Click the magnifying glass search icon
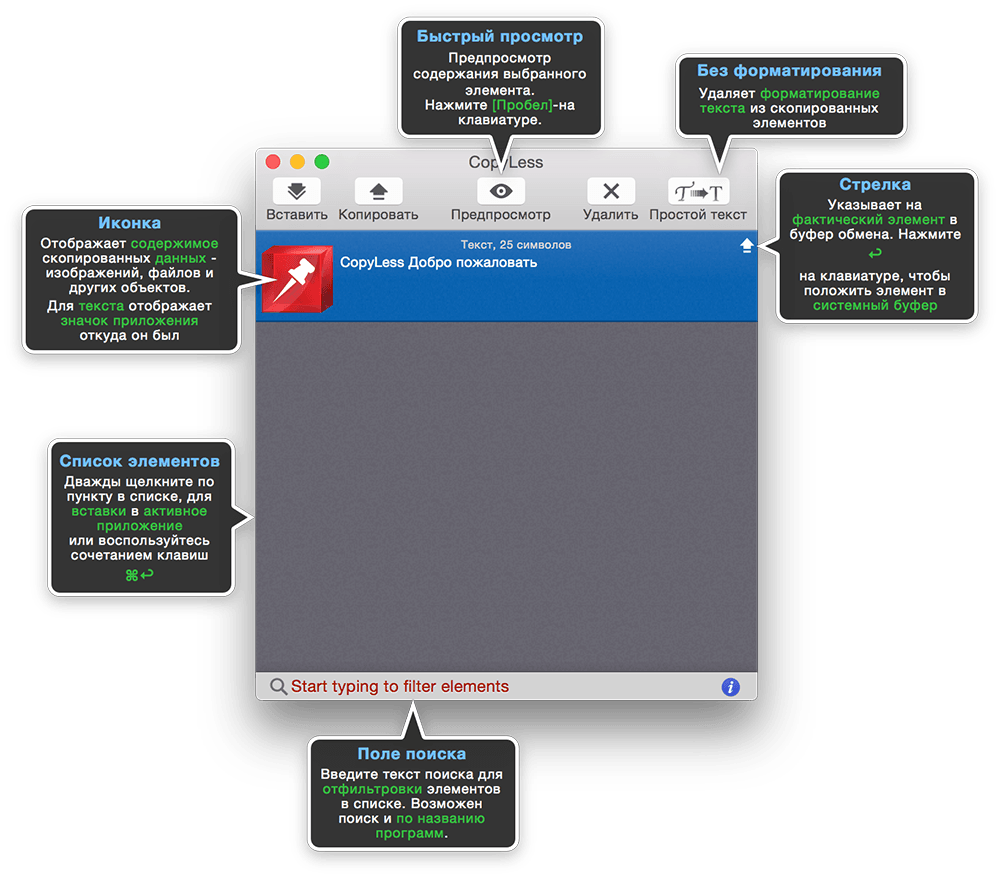The image size is (1000, 878). [x=278, y=687]
